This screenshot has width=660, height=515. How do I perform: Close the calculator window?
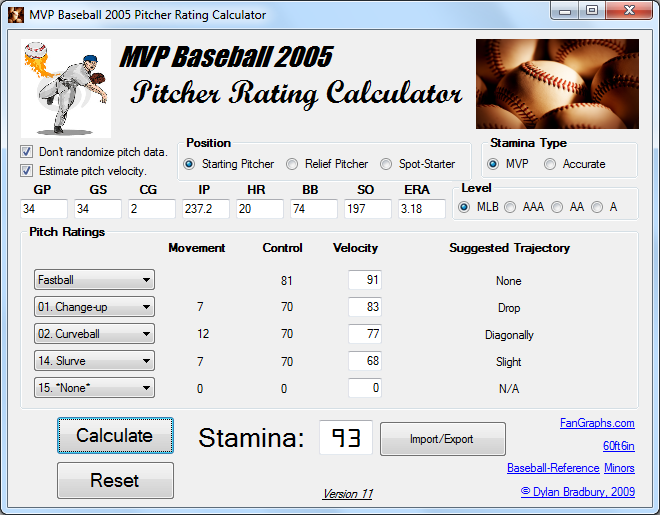click(629, 11)
